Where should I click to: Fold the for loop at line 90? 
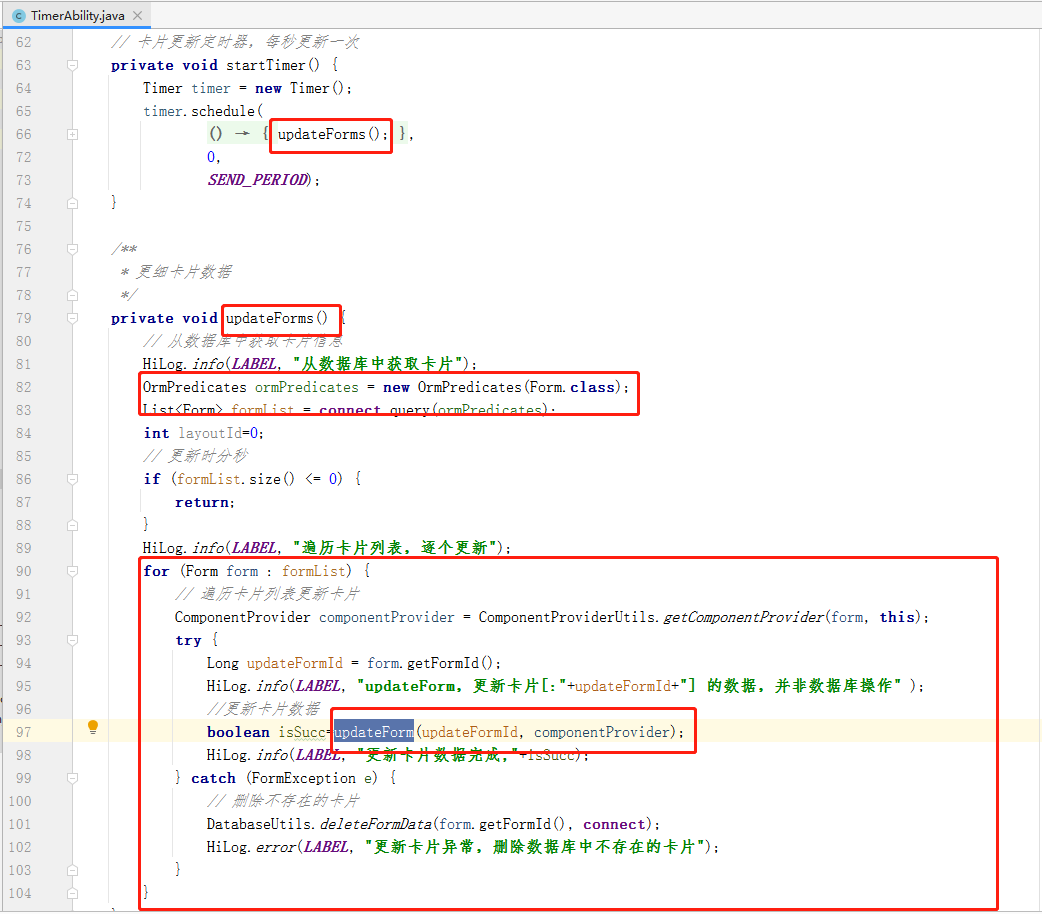click(72, 571)
